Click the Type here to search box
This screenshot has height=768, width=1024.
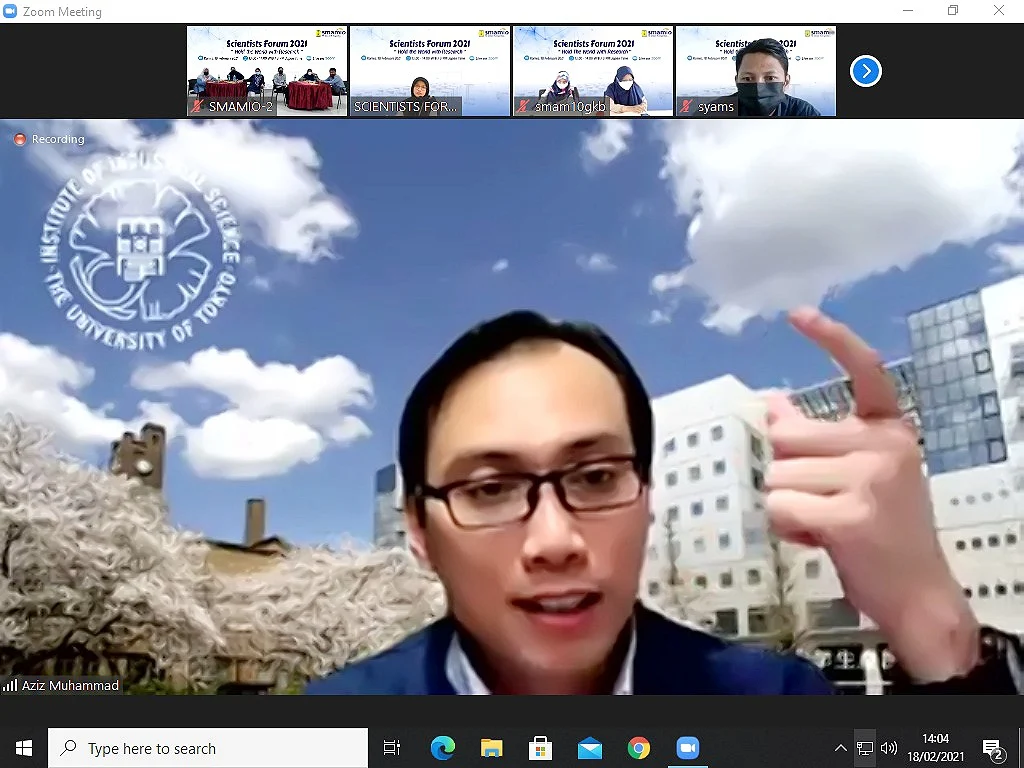pyautogui.click(x=208, y=748)
